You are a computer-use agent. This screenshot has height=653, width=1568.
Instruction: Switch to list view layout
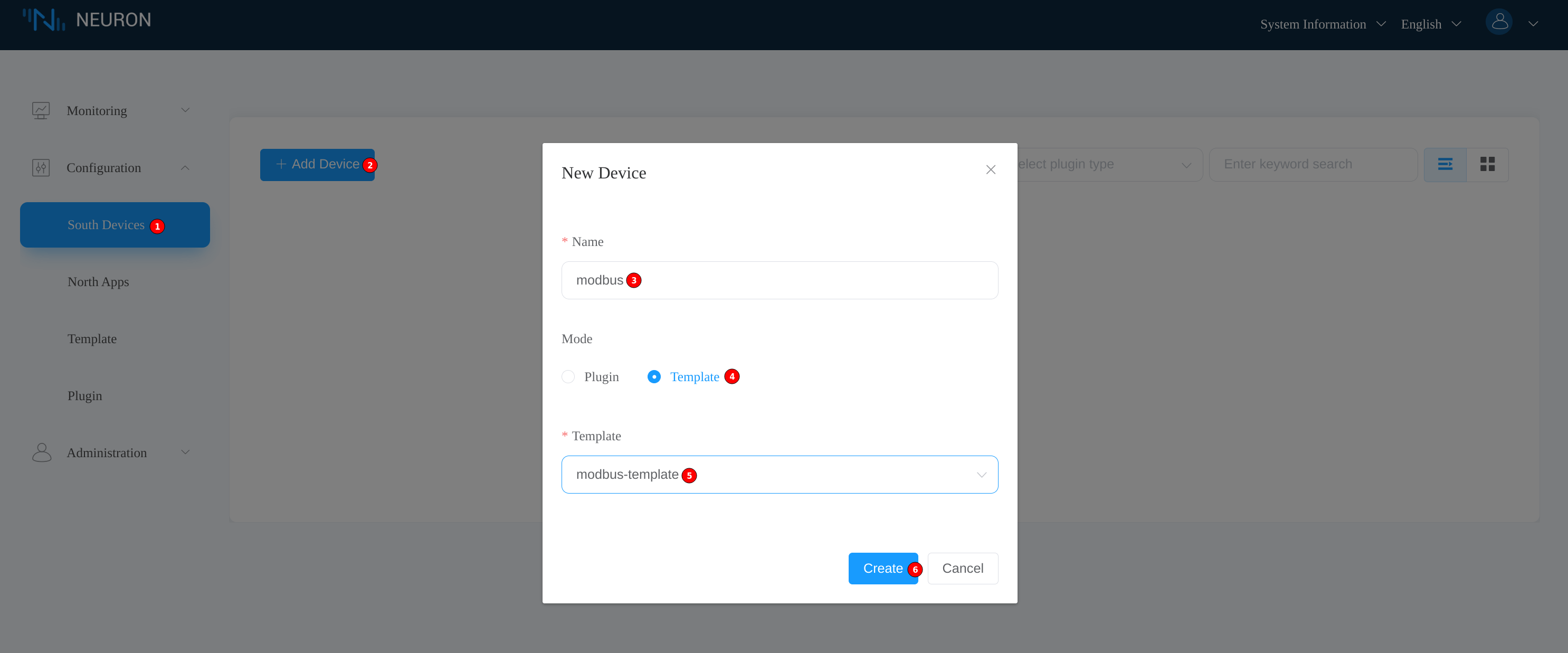click(x=1446, y=164)
